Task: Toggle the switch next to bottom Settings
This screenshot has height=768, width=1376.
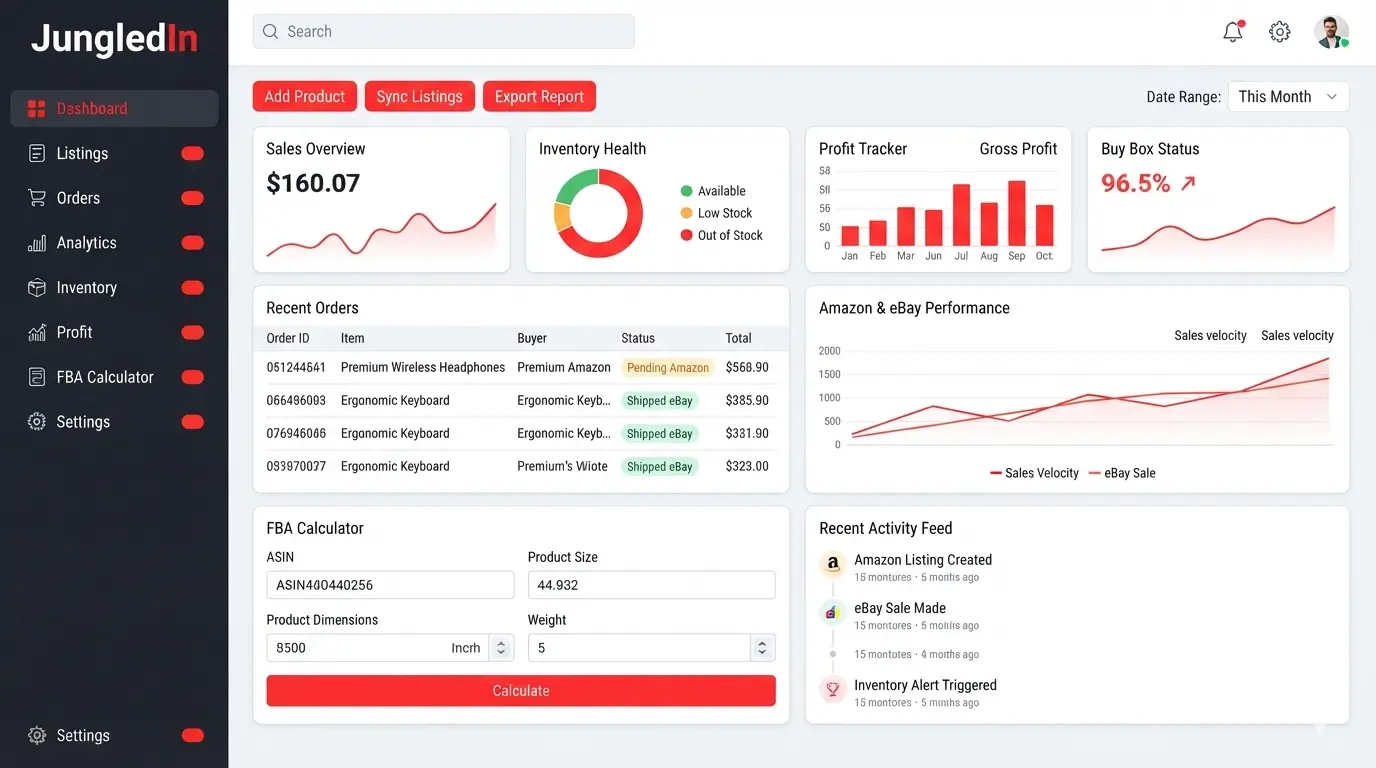Action: [192, 735]
